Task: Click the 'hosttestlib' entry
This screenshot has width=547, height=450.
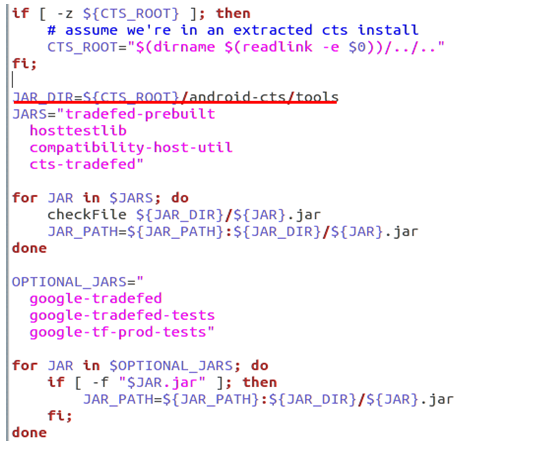Action: click(78, 131)
